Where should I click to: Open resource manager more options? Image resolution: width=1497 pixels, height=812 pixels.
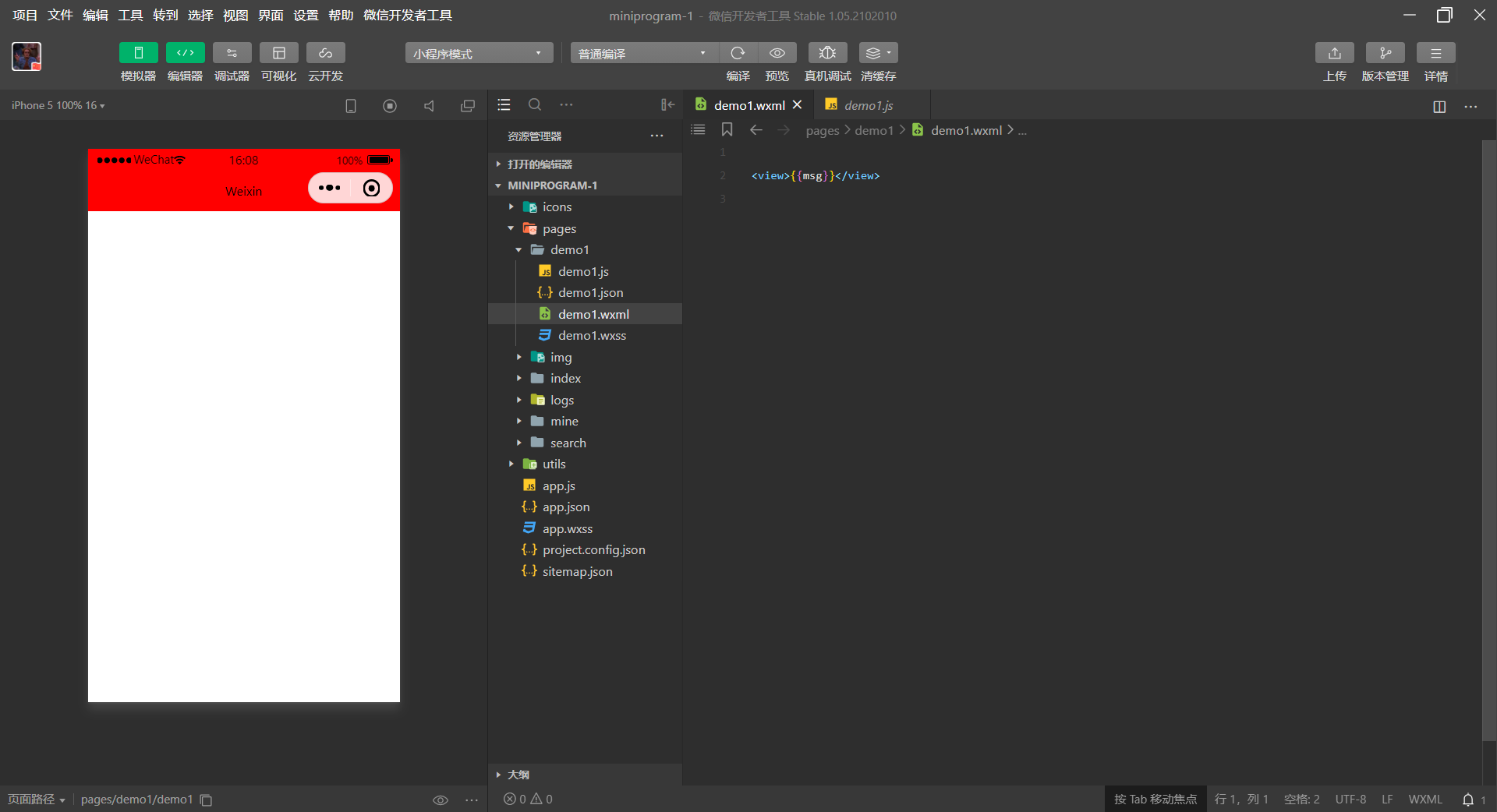(x=656, y=136)
